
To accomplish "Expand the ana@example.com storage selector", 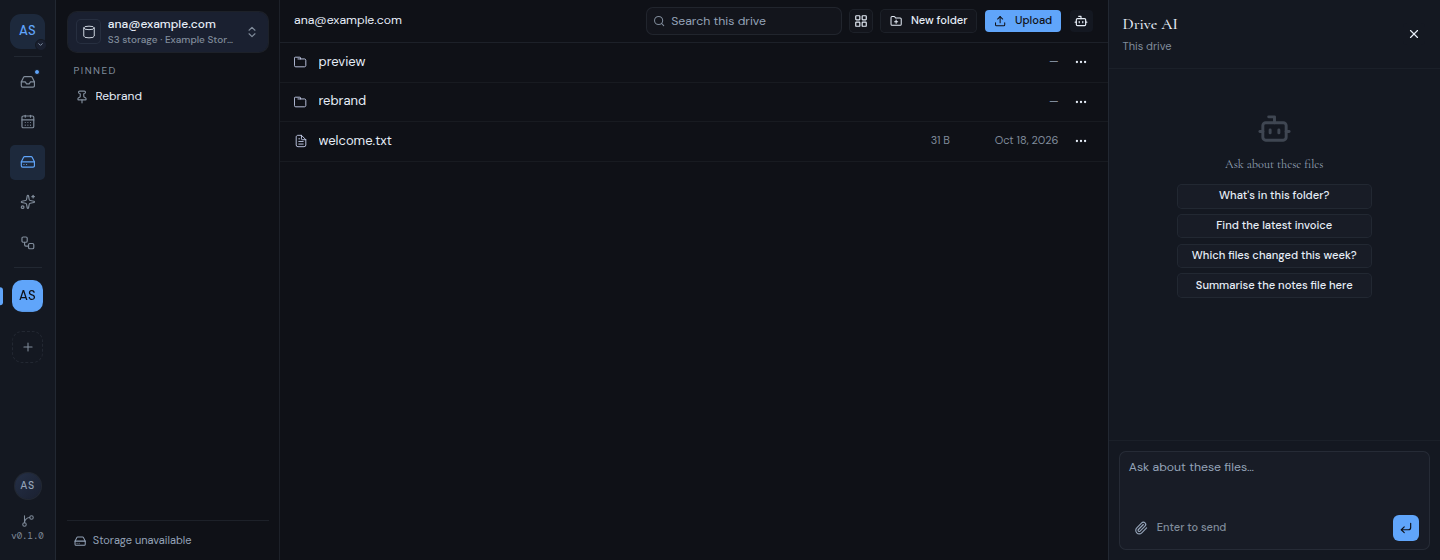I will (x=168, y=32).
